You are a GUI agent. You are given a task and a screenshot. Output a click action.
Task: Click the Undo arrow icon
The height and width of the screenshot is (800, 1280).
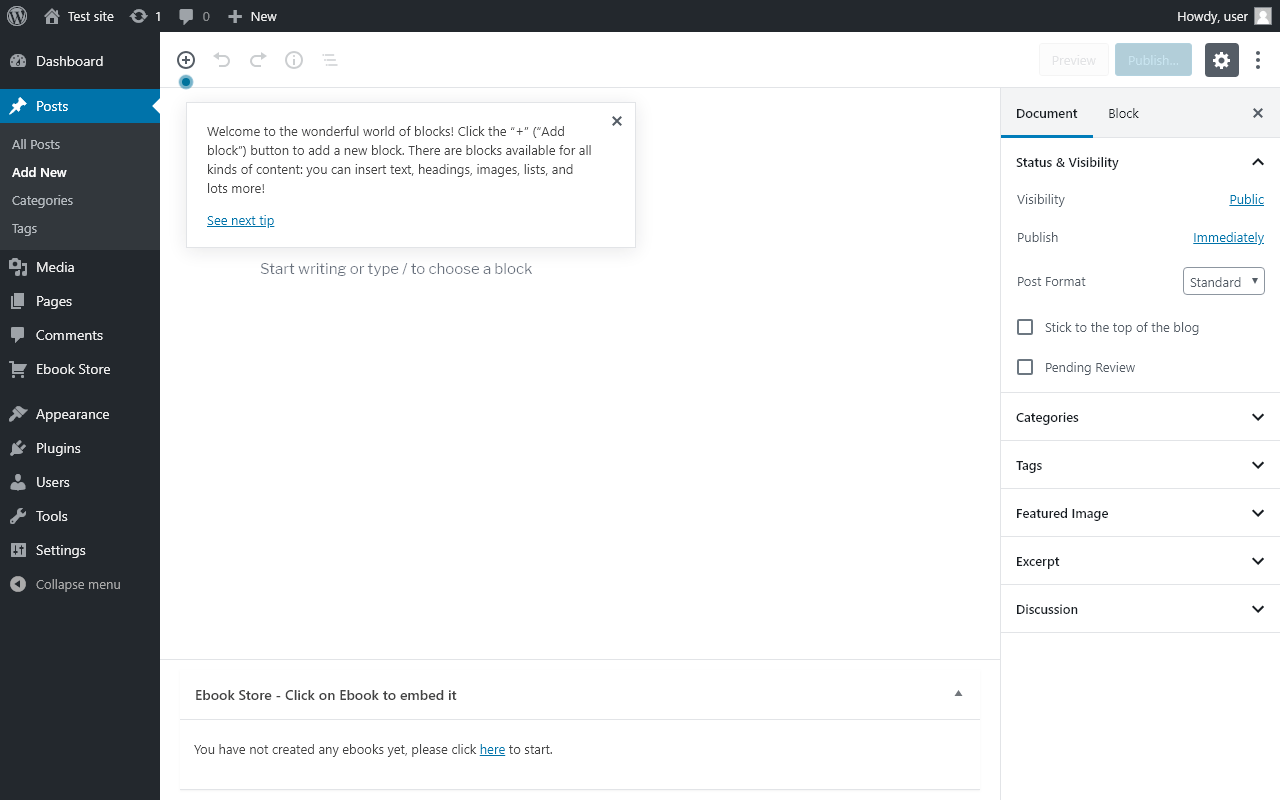tap(222, 60)
